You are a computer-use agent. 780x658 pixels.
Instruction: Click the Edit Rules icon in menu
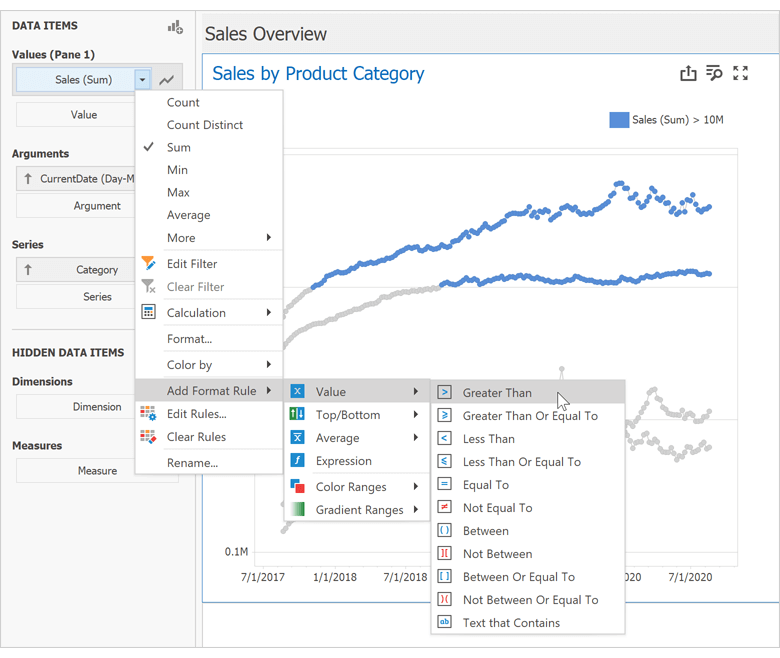(x=149, y=414)
